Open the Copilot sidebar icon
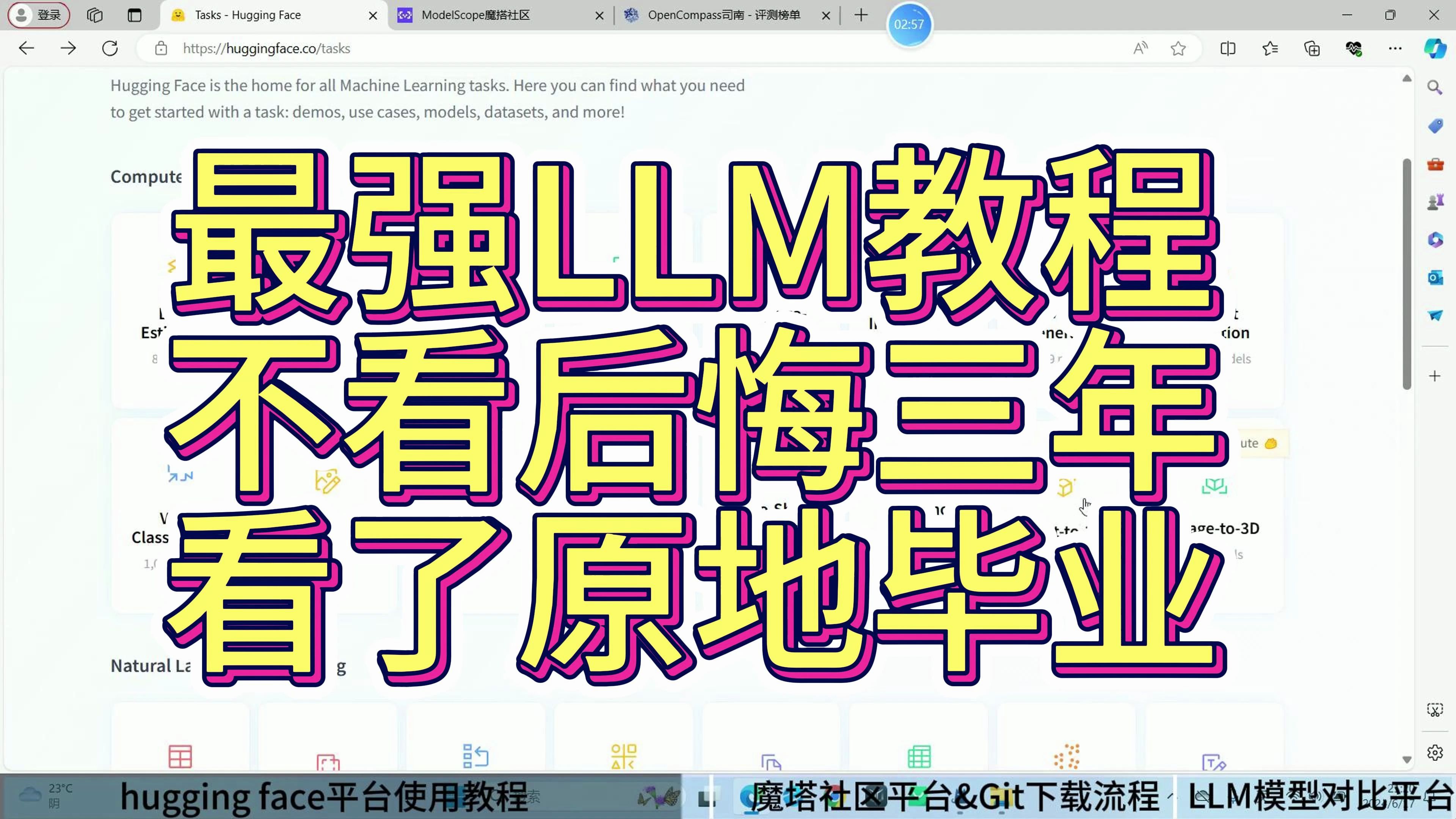Screen dimensions: 1456x819 [x=1435, y=49]
